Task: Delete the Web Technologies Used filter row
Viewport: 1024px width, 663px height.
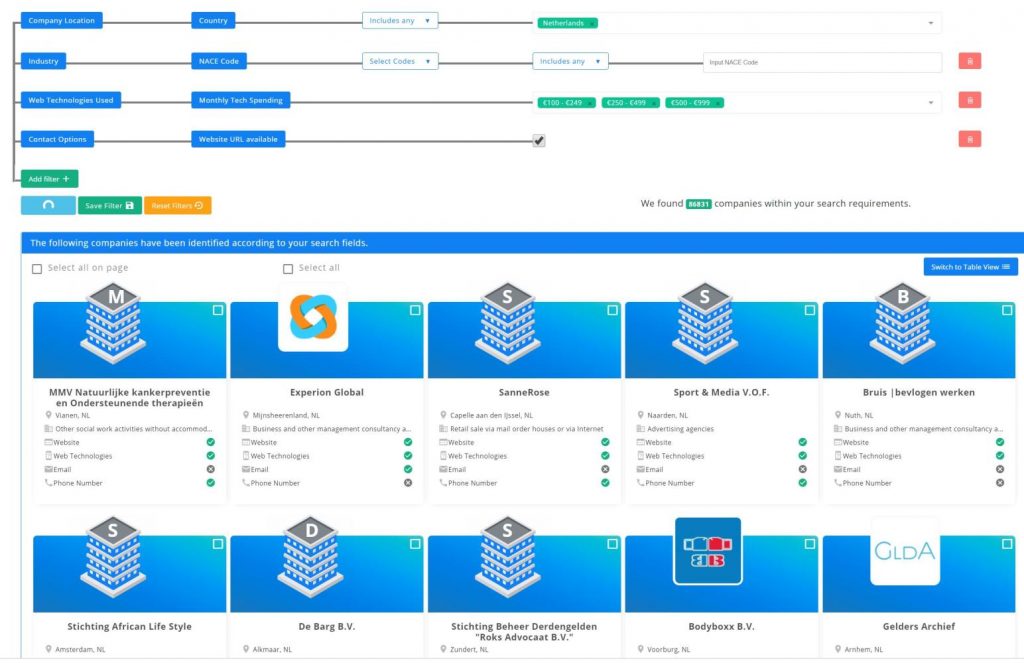Action: (x=969, y=100)
